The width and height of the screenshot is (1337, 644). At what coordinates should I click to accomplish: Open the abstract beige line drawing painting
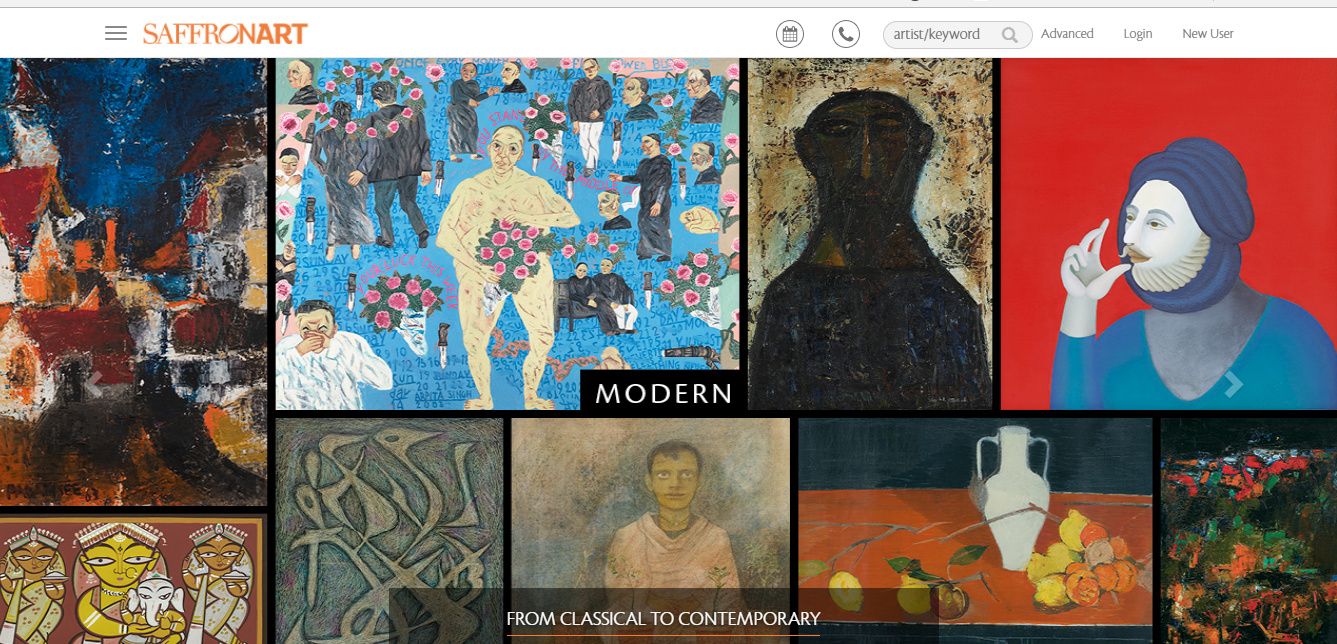pyautogui.click(x=390, y=531)
